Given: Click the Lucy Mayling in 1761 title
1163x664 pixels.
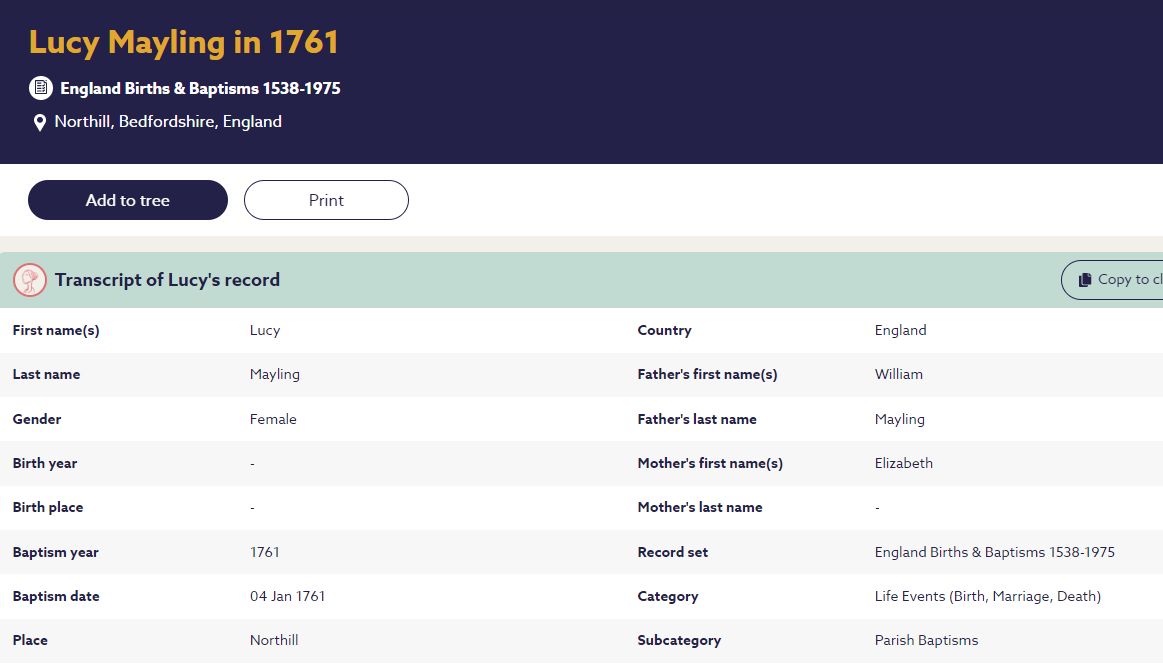Looking at the screenshot, I should (184, 42).
